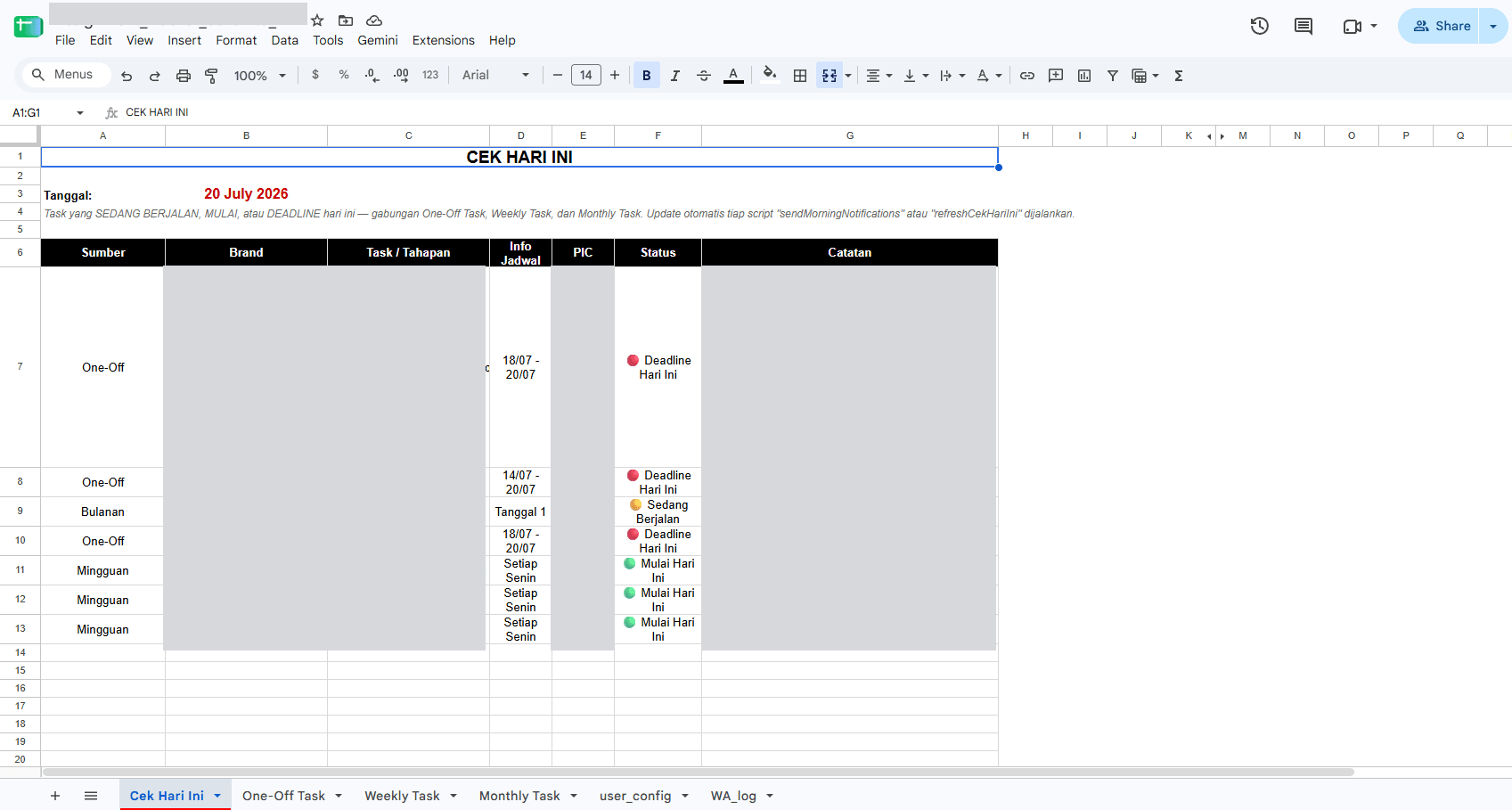Increase decimal places
The width and height of the screenshot is (1512, 810).
(401, 76)
